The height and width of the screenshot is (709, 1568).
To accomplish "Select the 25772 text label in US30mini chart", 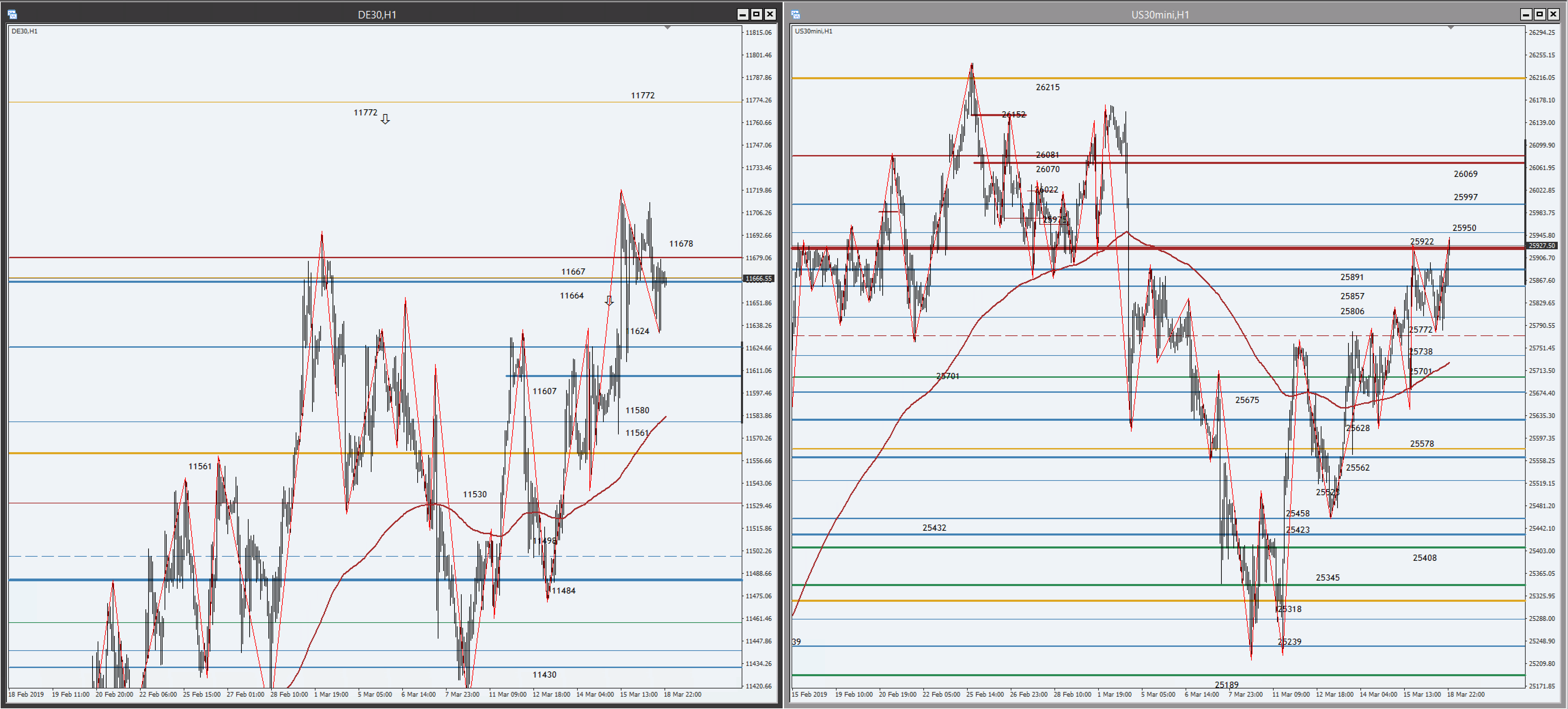I will pos(1421,330).
